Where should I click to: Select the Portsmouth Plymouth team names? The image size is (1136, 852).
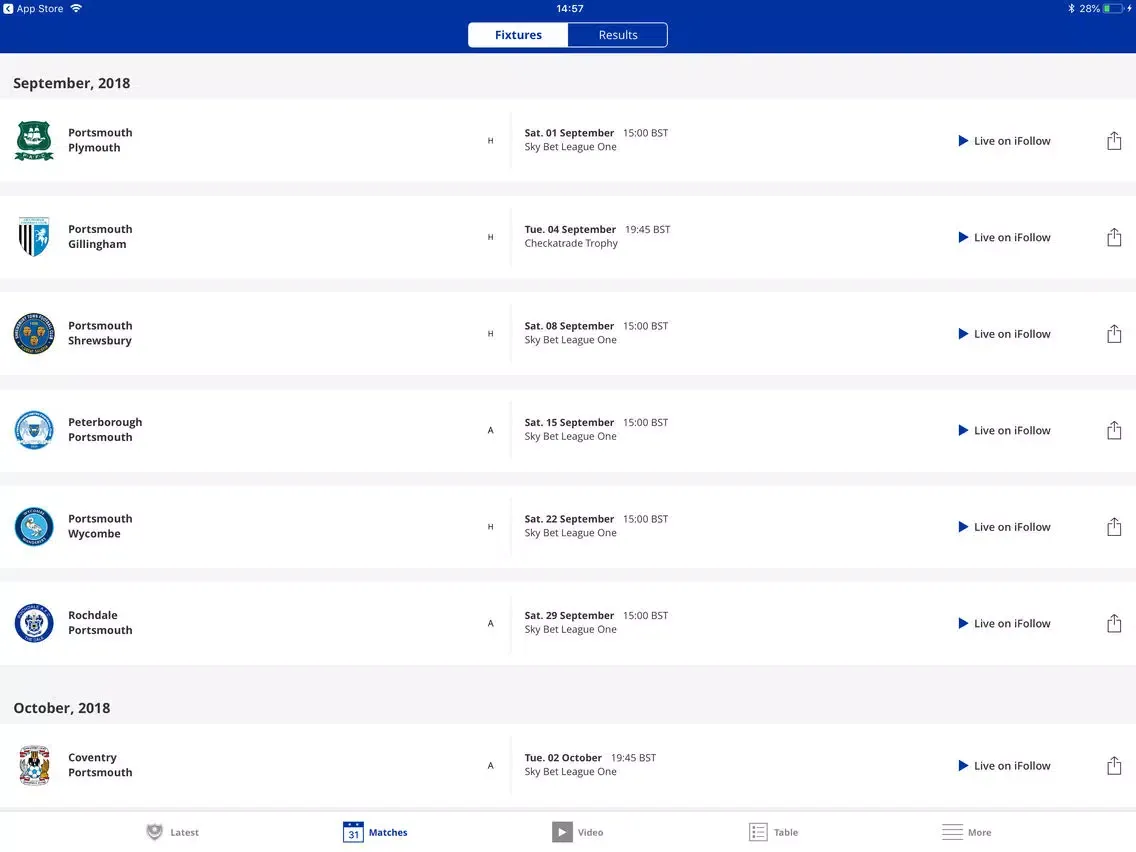pyautogui.click(x=100, y=140)
